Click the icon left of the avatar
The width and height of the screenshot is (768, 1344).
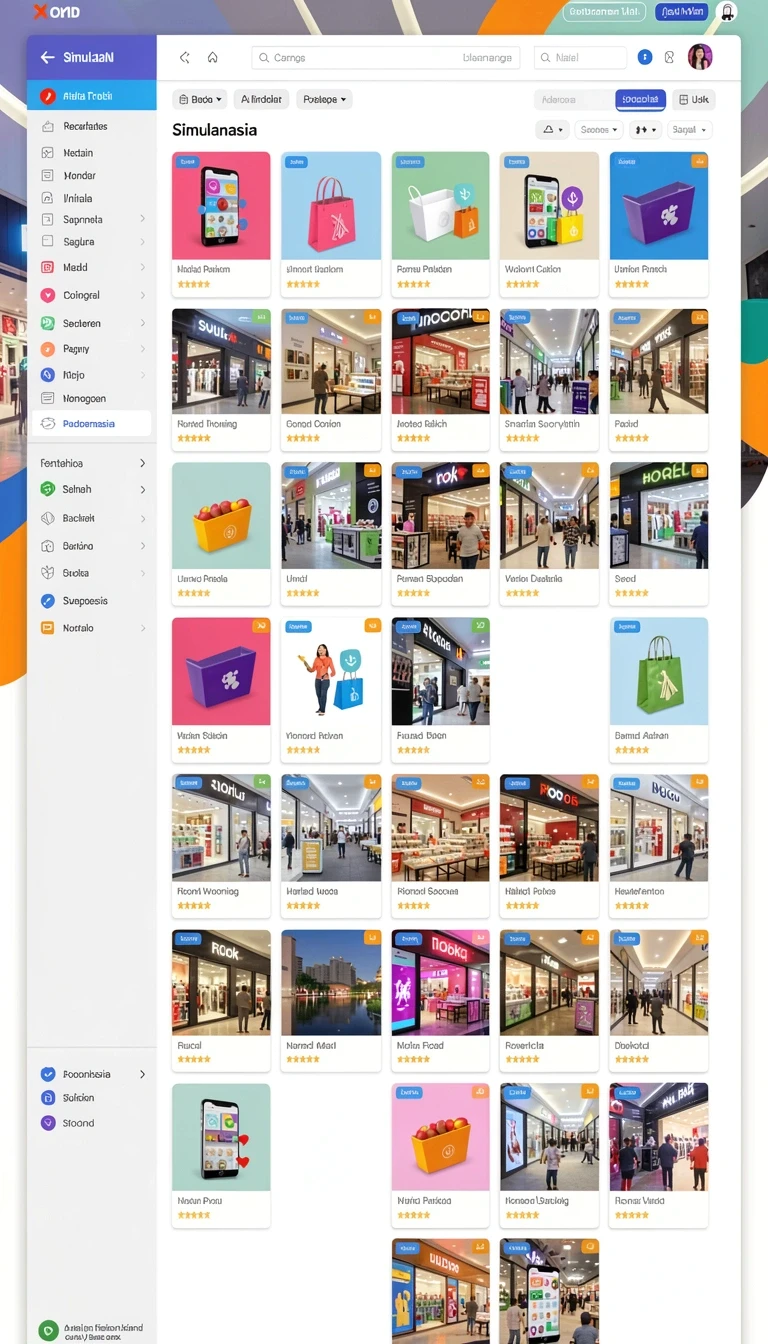click(670, 58)
